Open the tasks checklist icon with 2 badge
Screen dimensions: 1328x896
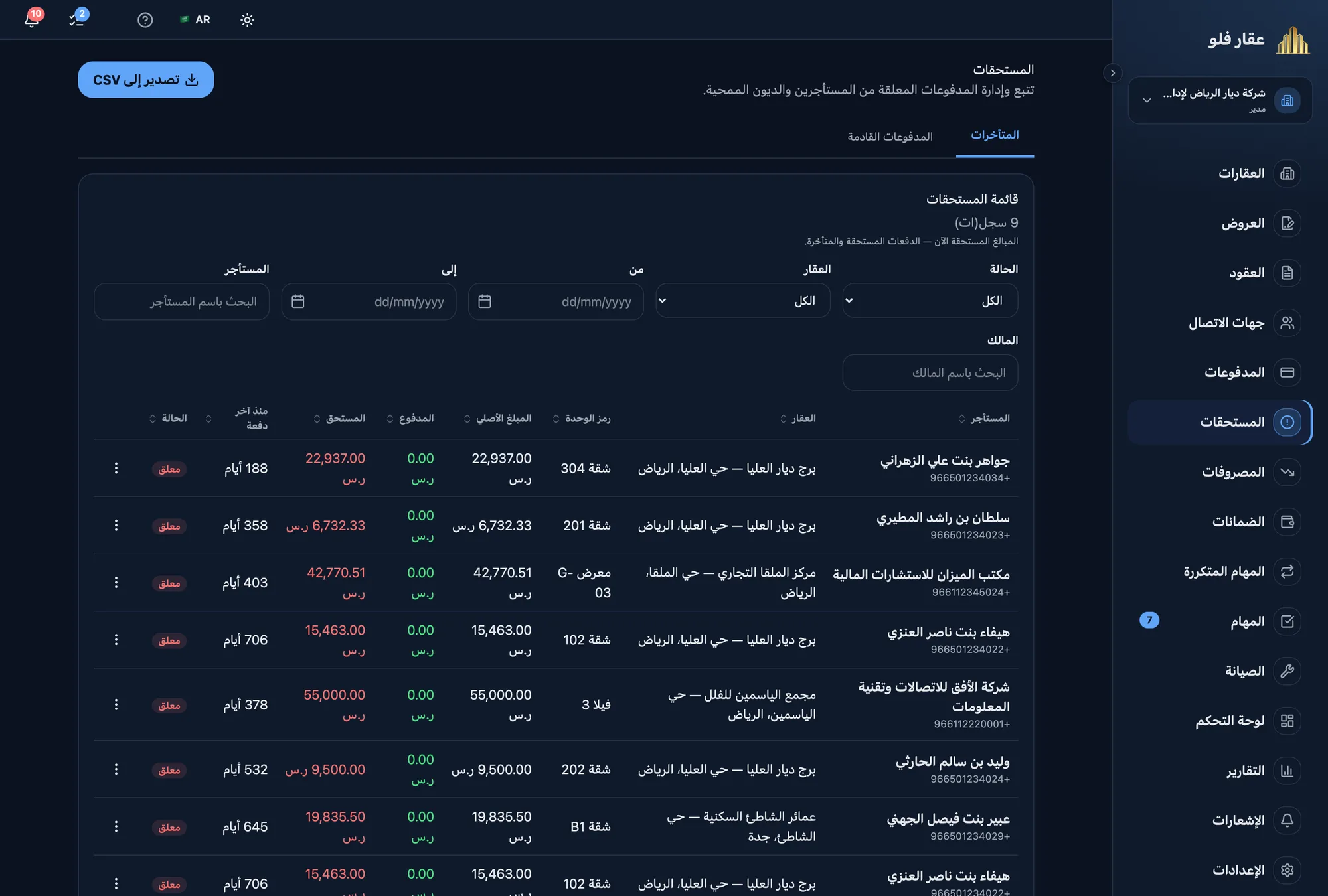click(x=77, y=19)
